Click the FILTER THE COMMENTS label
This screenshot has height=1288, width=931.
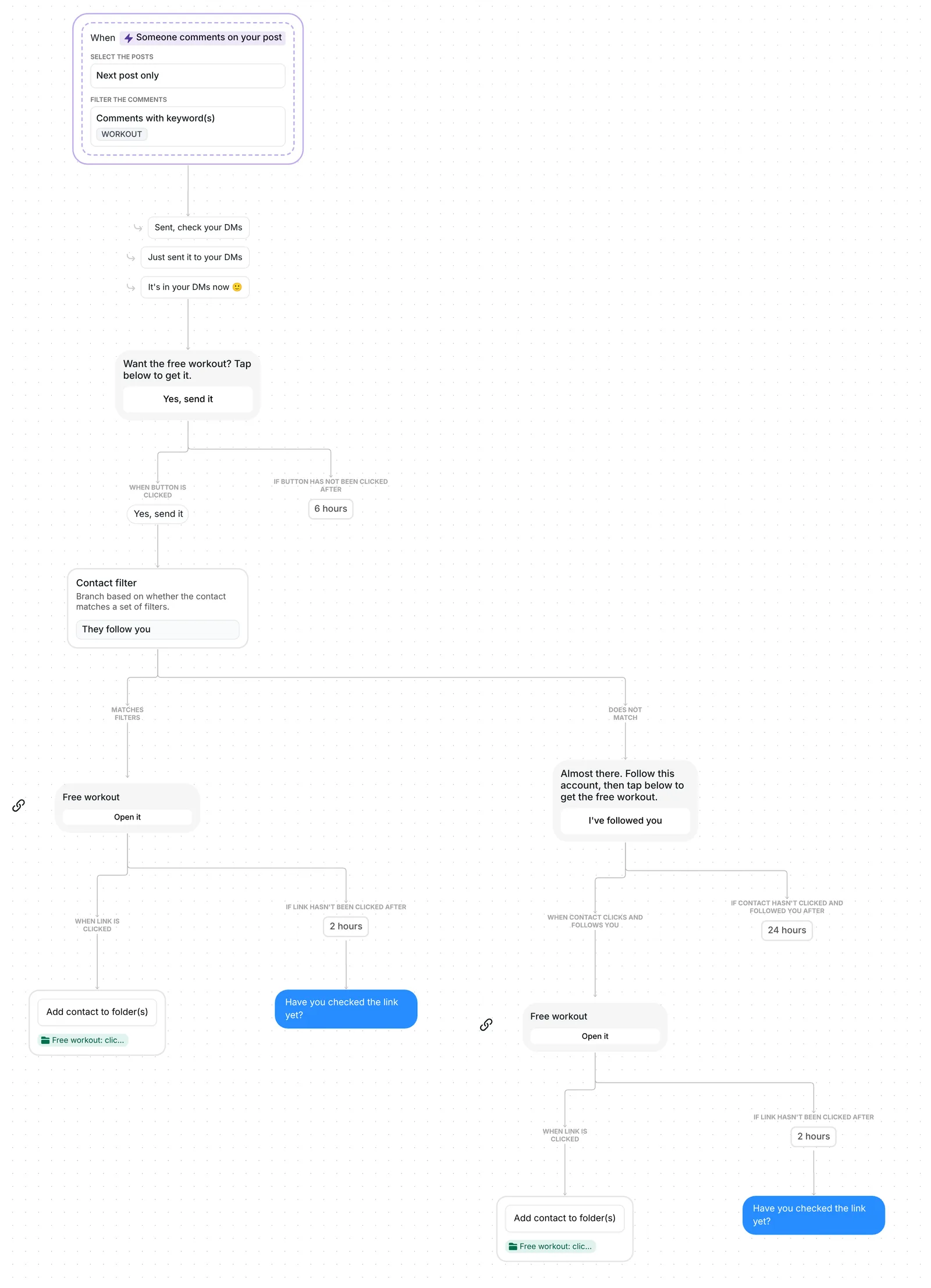click(129, 100)
